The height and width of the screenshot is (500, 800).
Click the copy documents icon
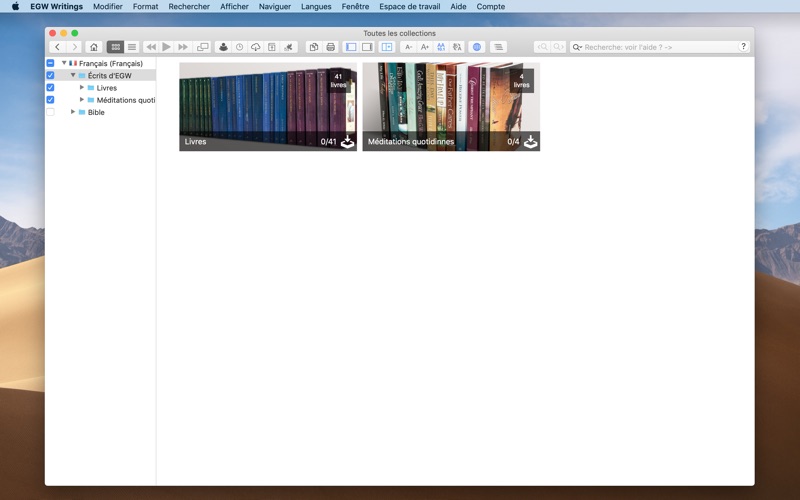pos(314,47)
